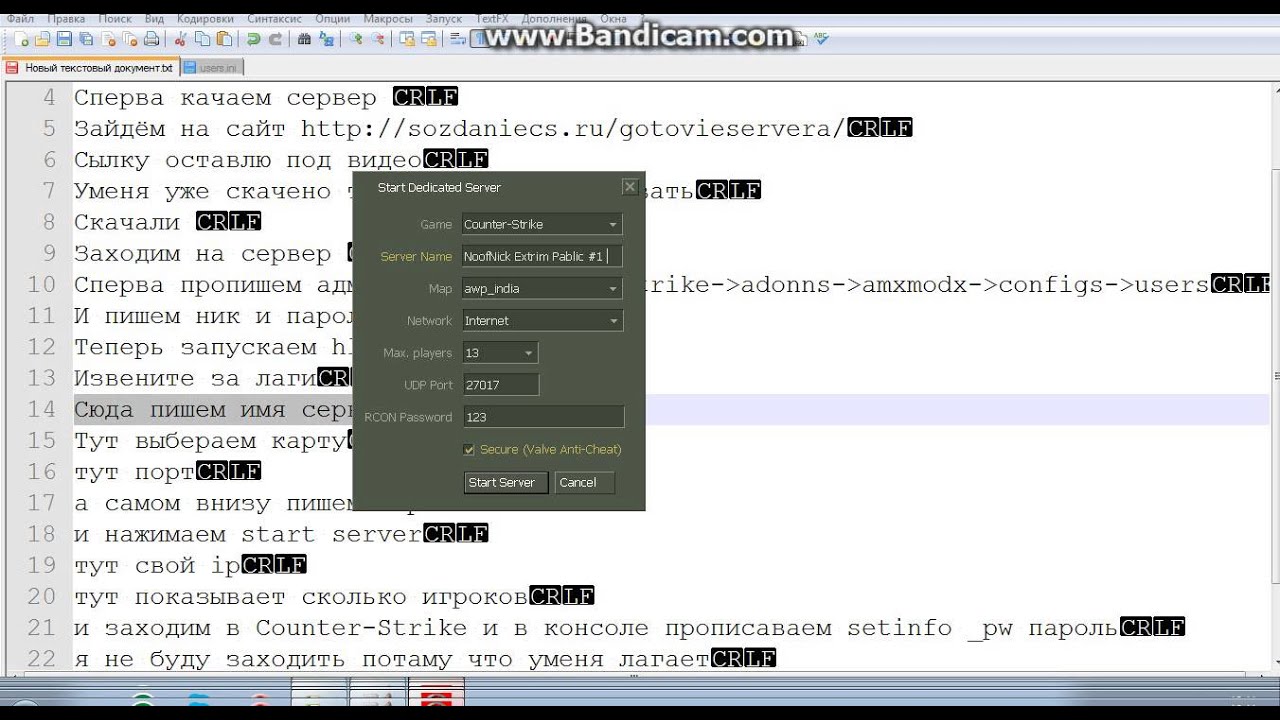Click the text 'тут свой ip'
This screenshot has height=720, width=1280.
click(x=157, y=565)
